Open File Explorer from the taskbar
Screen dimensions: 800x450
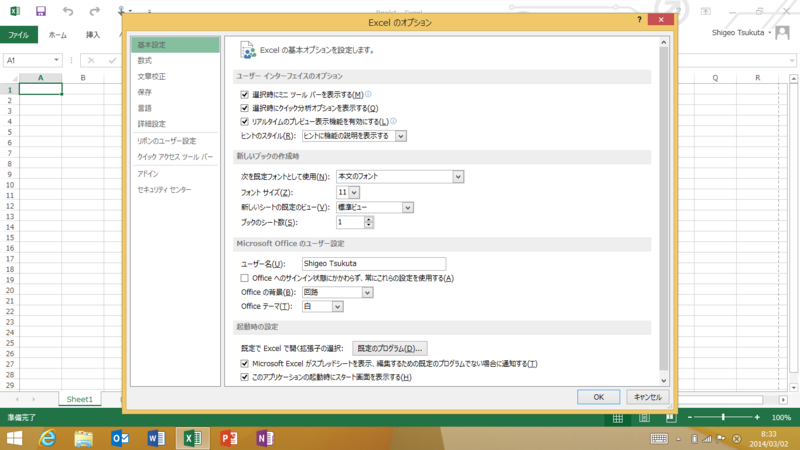(84, 438)
